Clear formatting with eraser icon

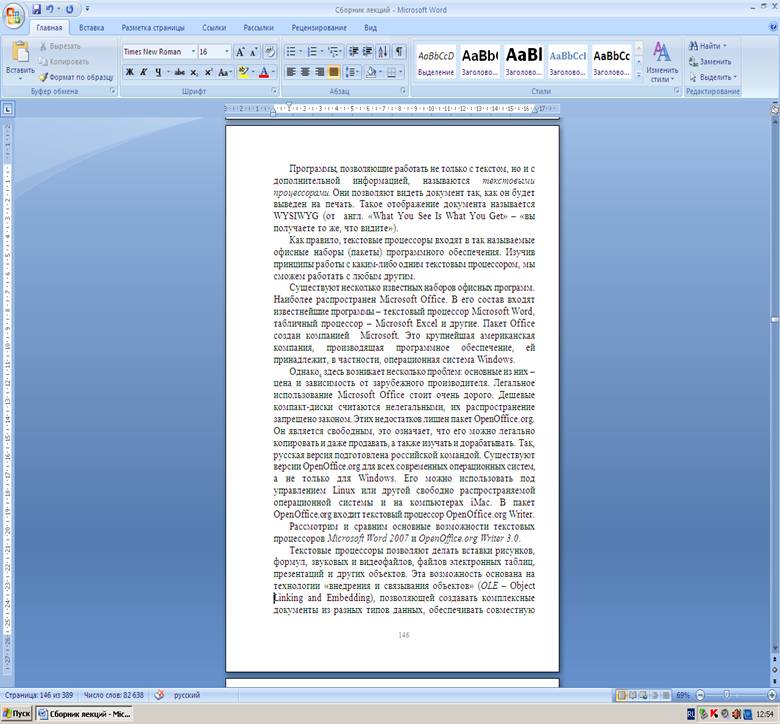coord(270,52)
